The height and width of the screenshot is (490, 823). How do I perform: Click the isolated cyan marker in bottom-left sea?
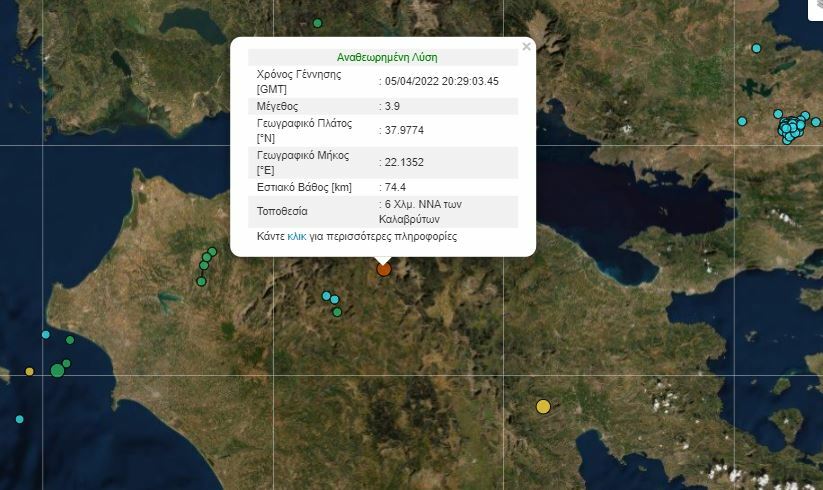pos(19,419)
